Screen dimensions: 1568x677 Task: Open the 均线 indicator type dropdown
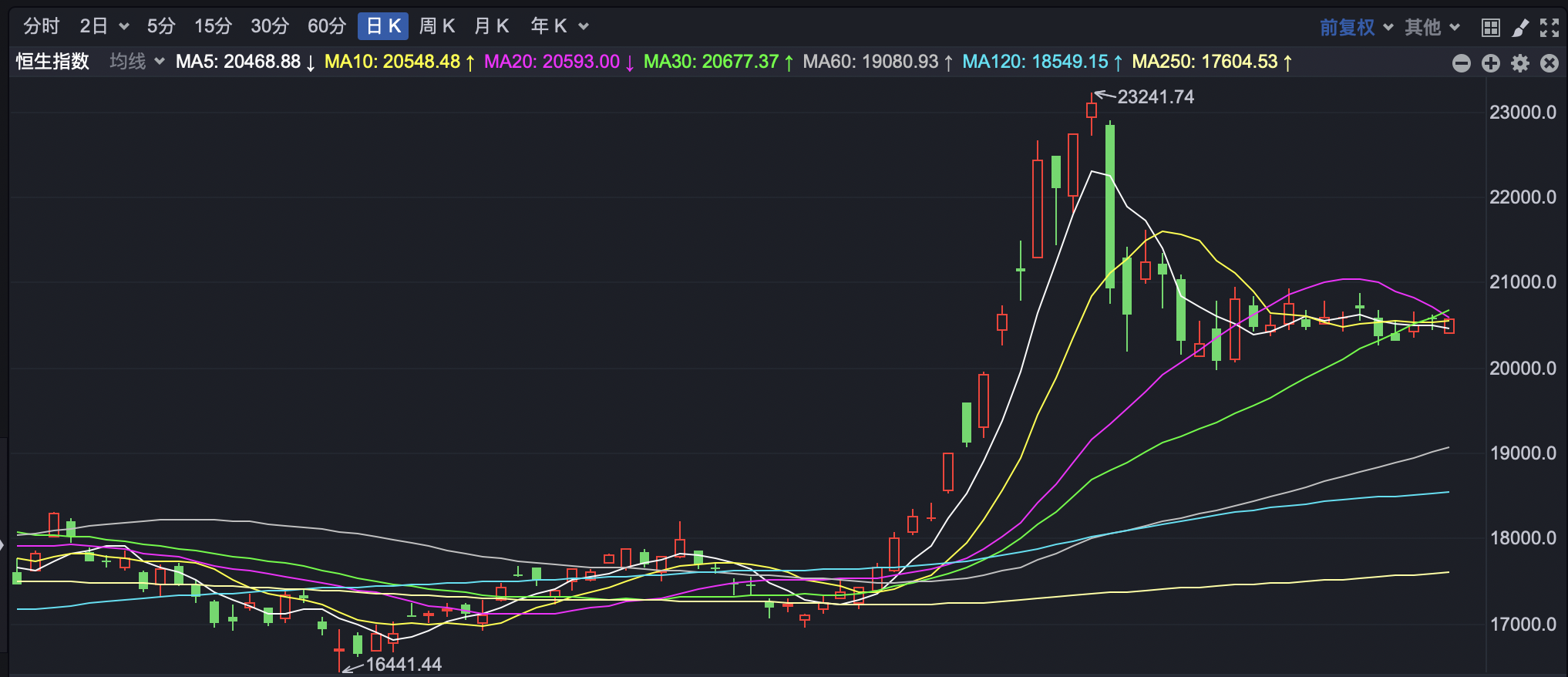coord(137,62)
